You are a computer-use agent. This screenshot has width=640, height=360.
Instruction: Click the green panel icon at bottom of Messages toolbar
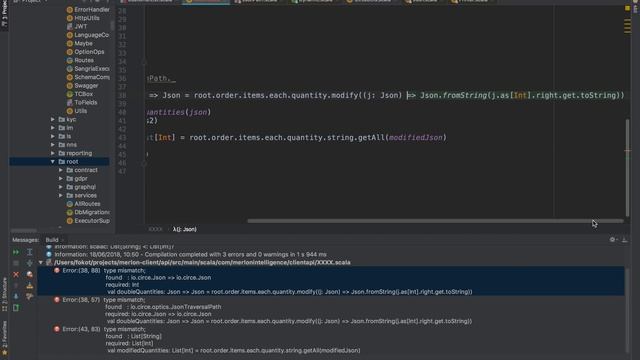click(x=16, y=308)
